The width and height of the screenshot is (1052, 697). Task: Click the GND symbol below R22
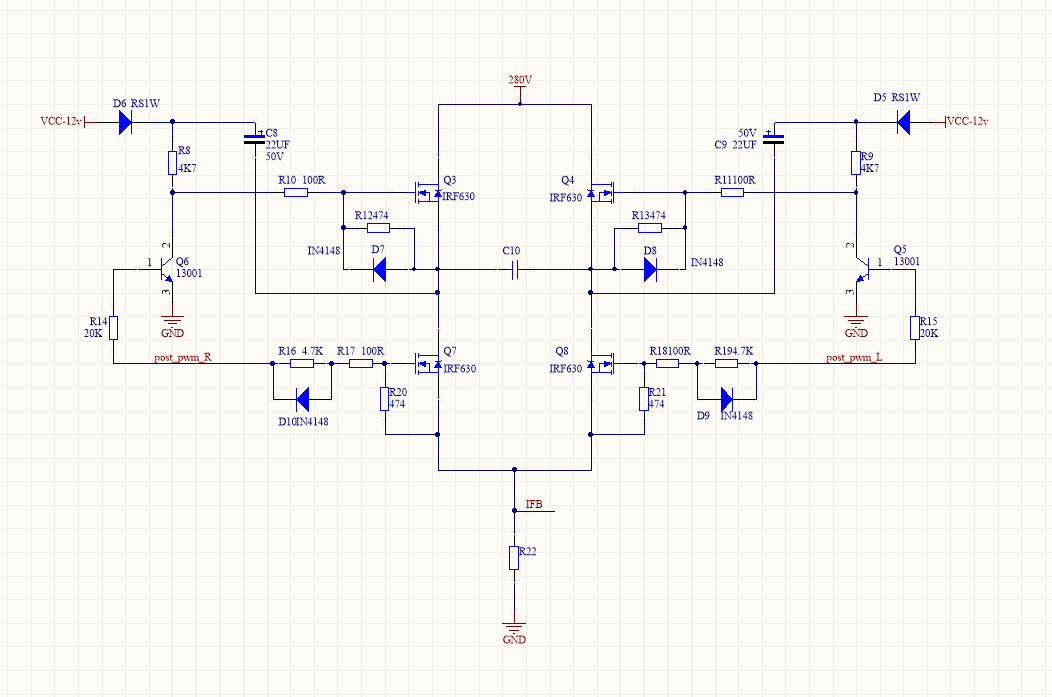pos(514,628)
